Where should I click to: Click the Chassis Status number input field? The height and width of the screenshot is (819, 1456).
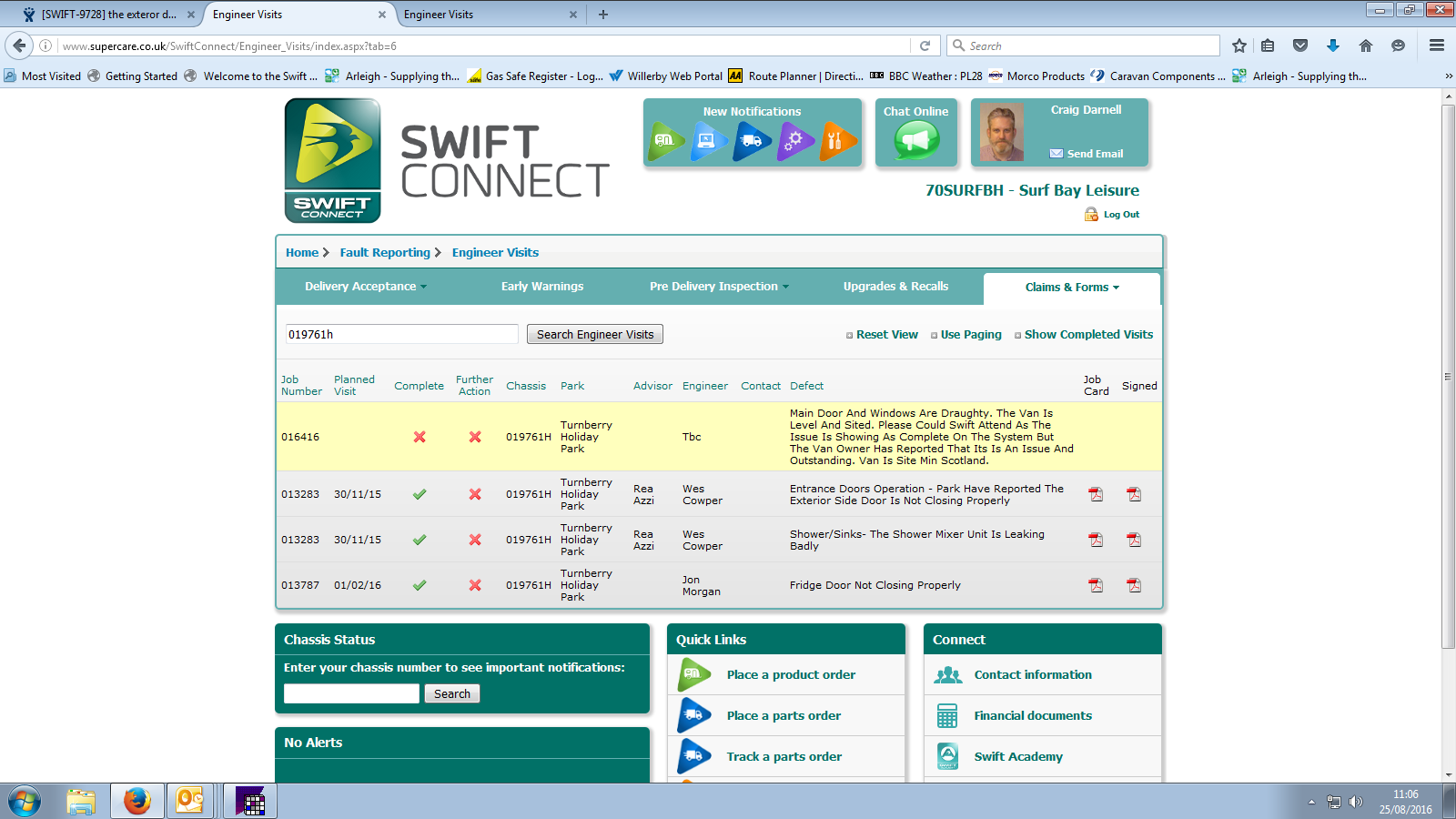[x=351, y=693]
